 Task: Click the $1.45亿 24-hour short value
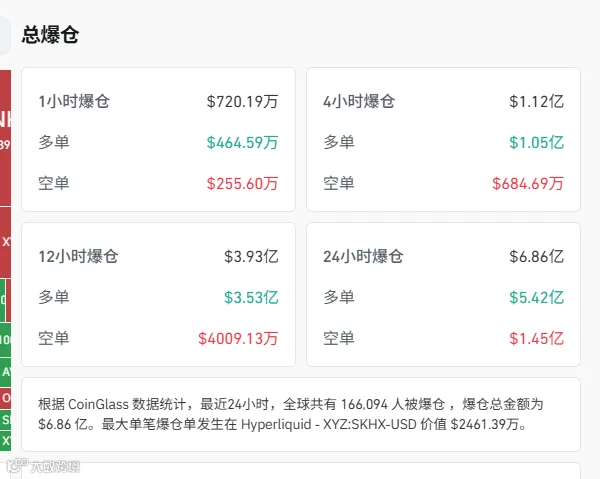(536, 338)
